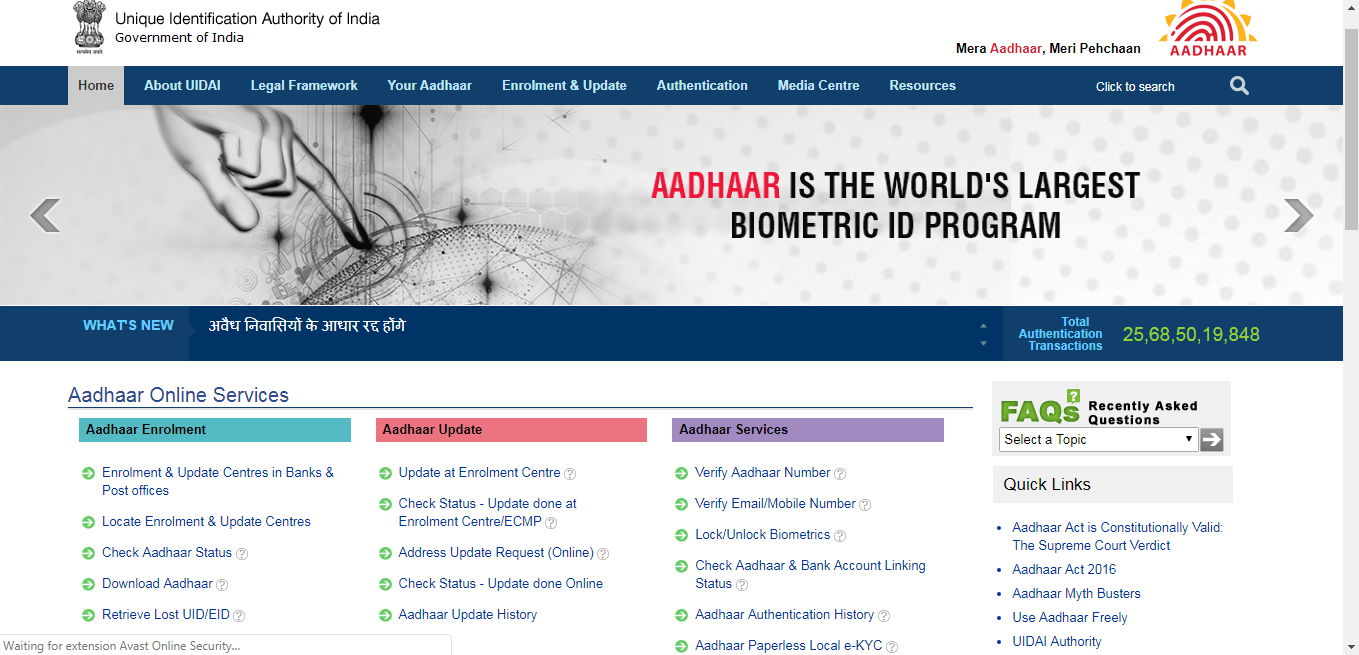The height and width of the screenshot is (655, 1359).
Task: Click help icon beside Download Aadhaar
Action: click(x=222, y=584)
